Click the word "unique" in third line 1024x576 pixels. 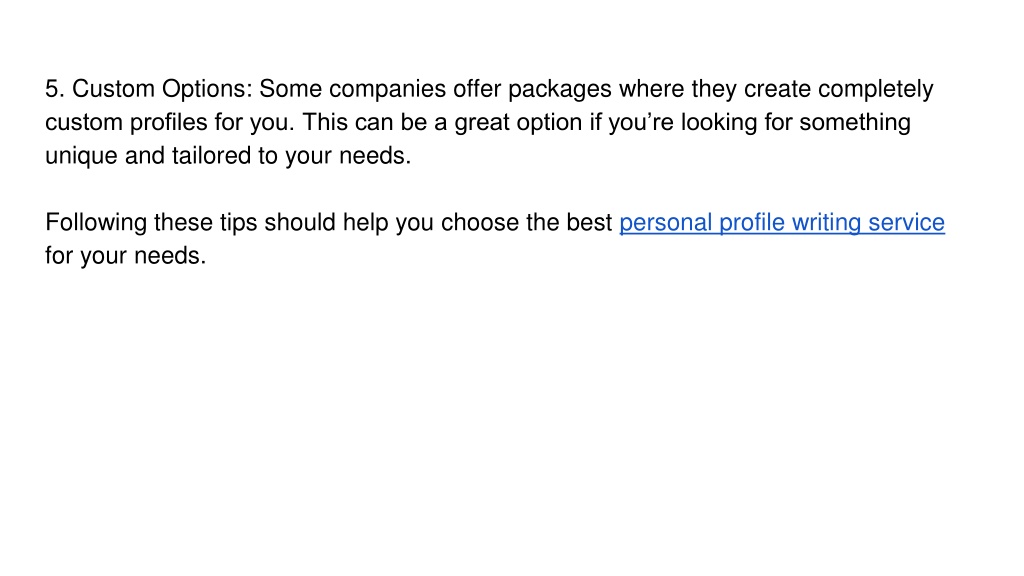point(81,156)
